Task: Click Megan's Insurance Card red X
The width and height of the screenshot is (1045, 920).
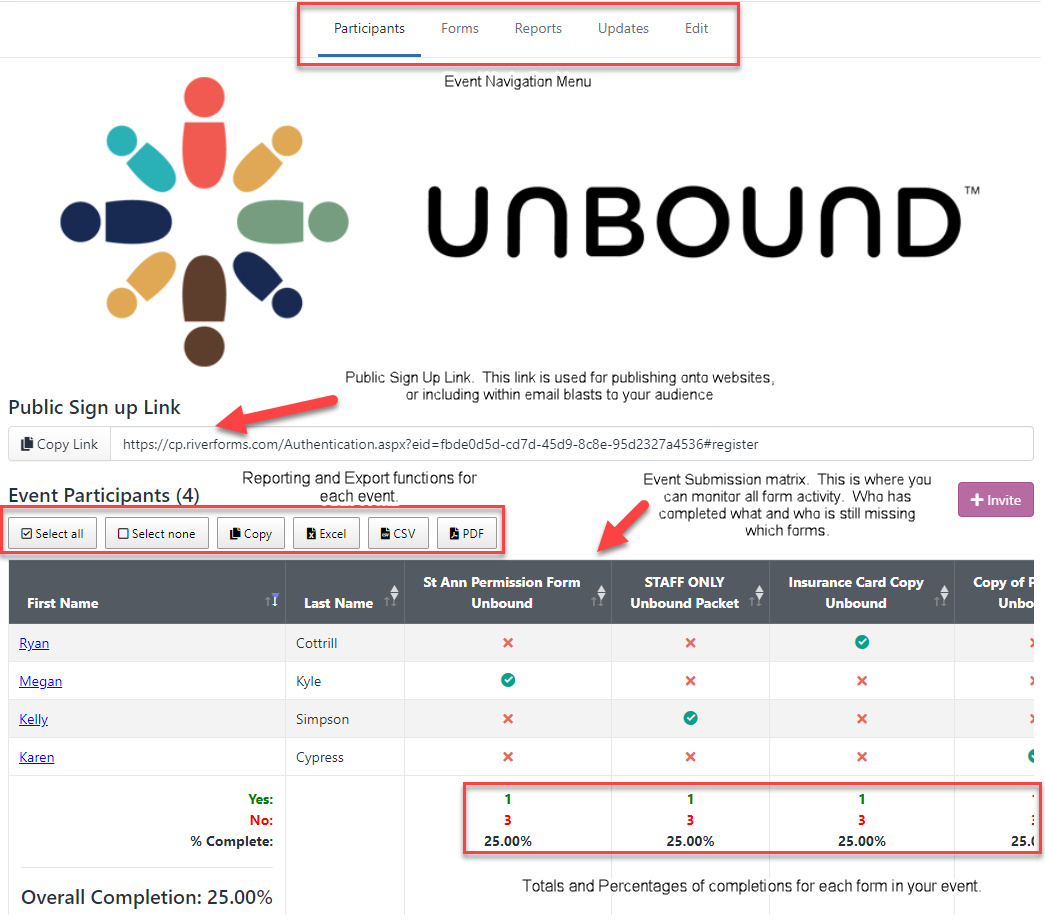Action: pyautogui.click(x=862, y=681)
